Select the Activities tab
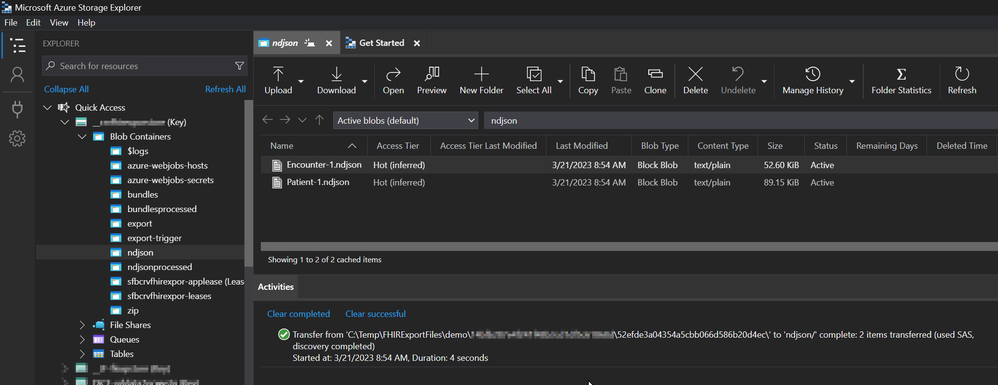 click(x=276, y=287)
